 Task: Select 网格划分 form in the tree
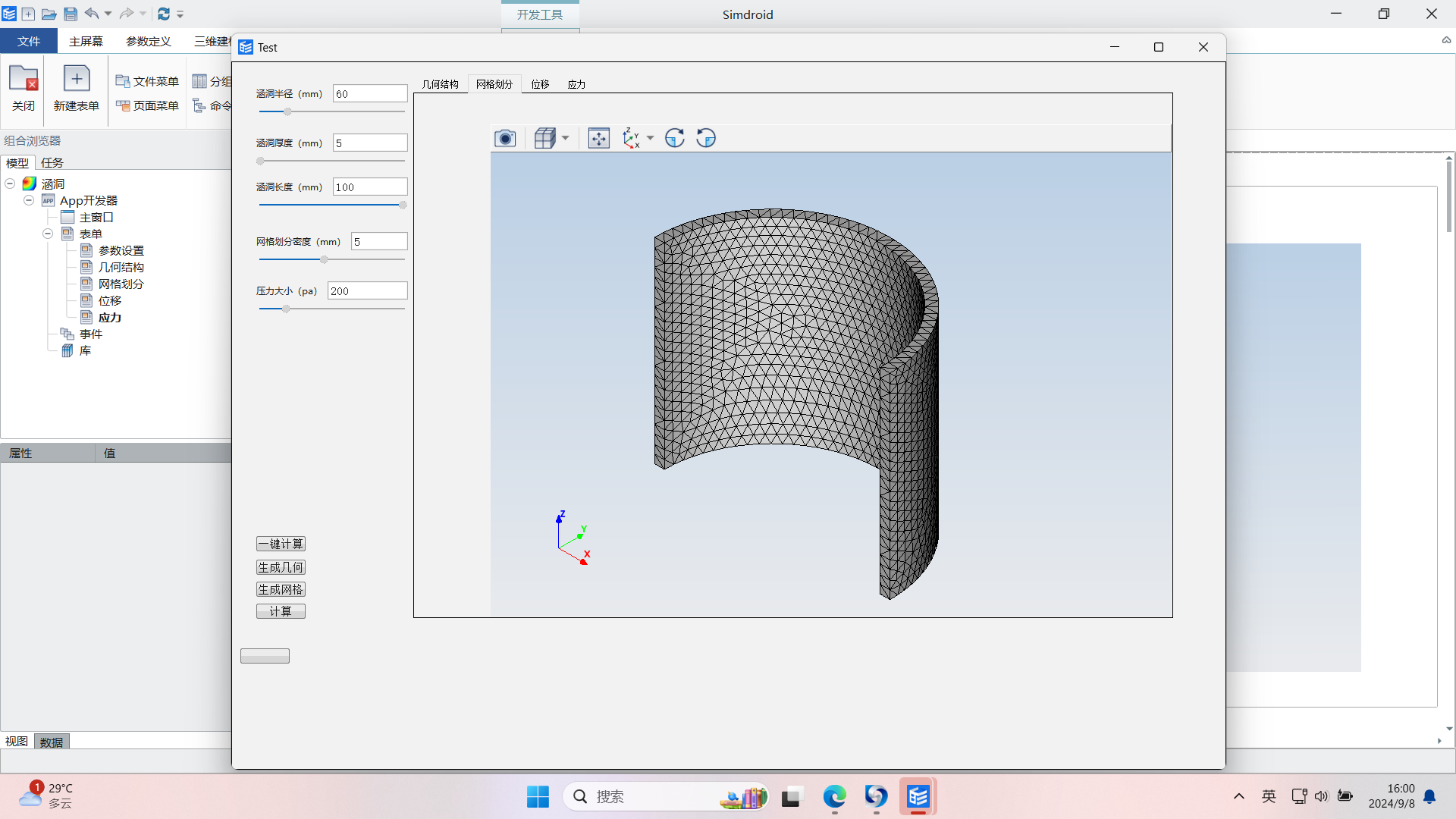(121, 284)
